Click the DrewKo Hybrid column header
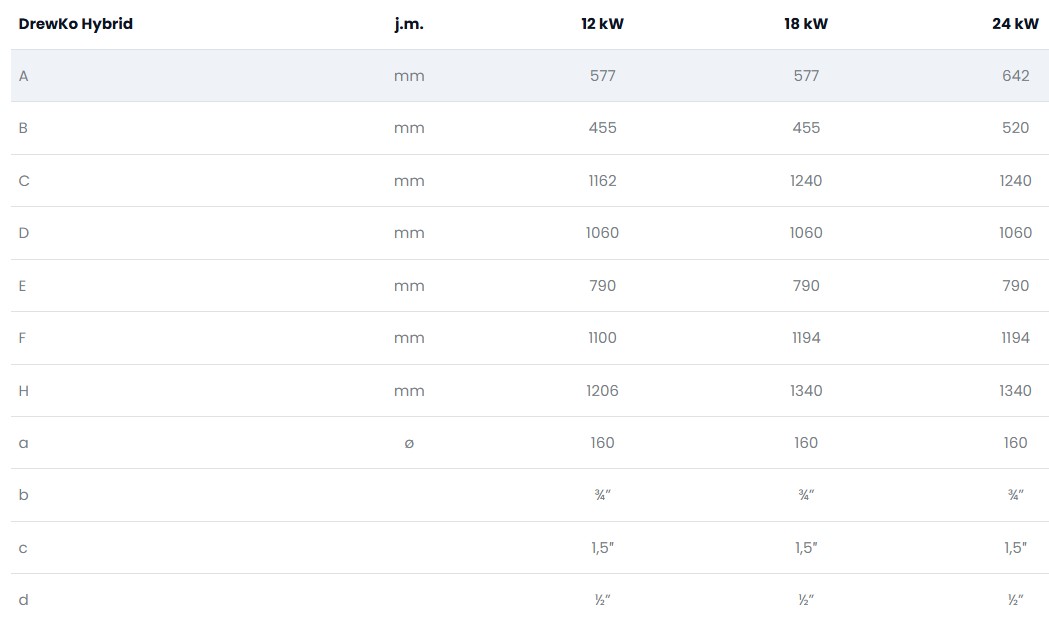 pos(76,24)
